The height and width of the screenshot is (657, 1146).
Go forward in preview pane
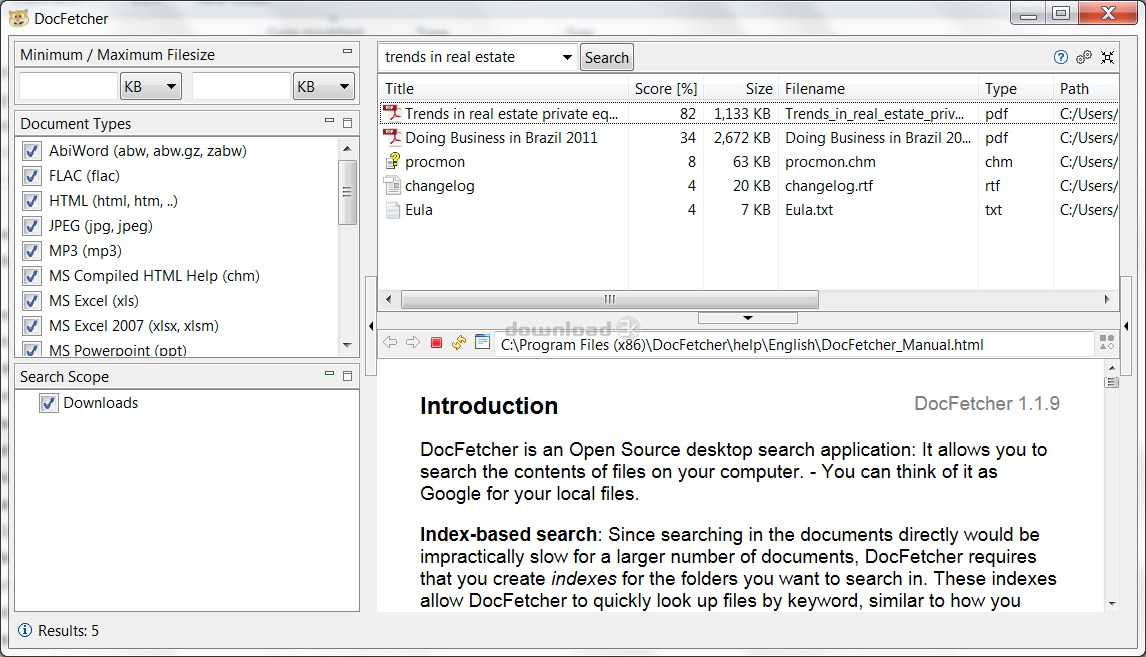413,342
